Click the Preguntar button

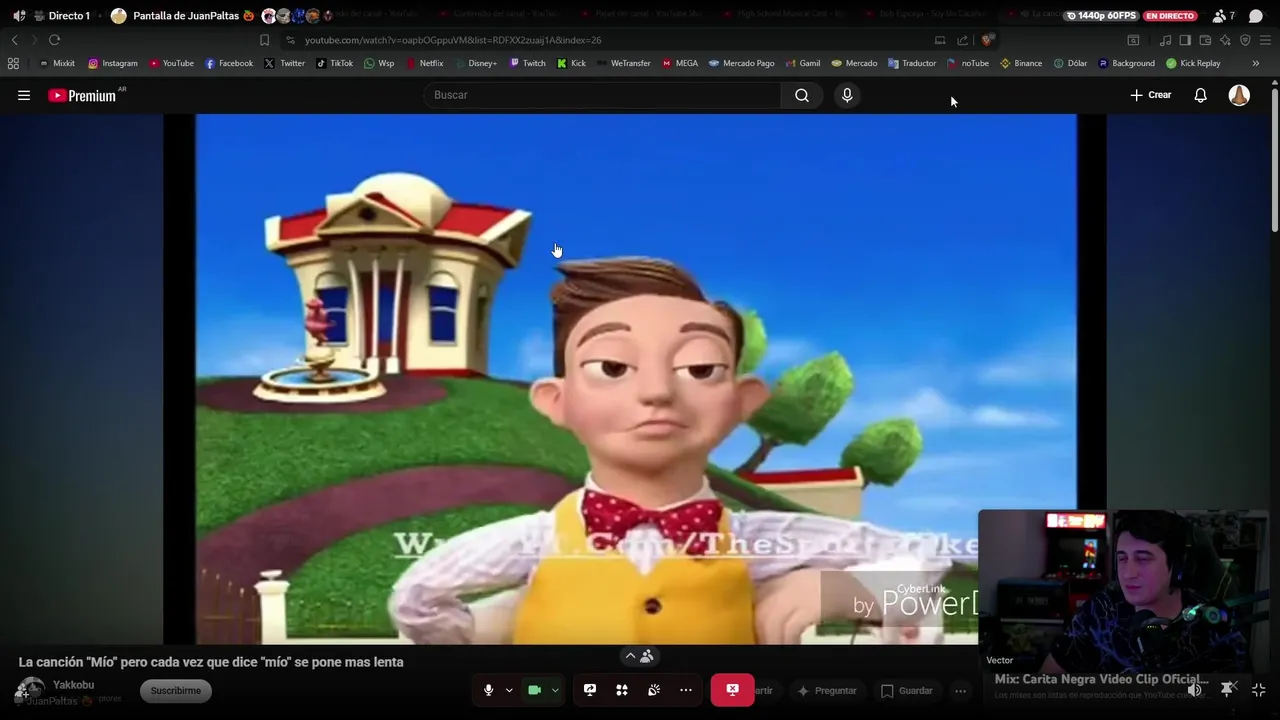click(826, 691)
